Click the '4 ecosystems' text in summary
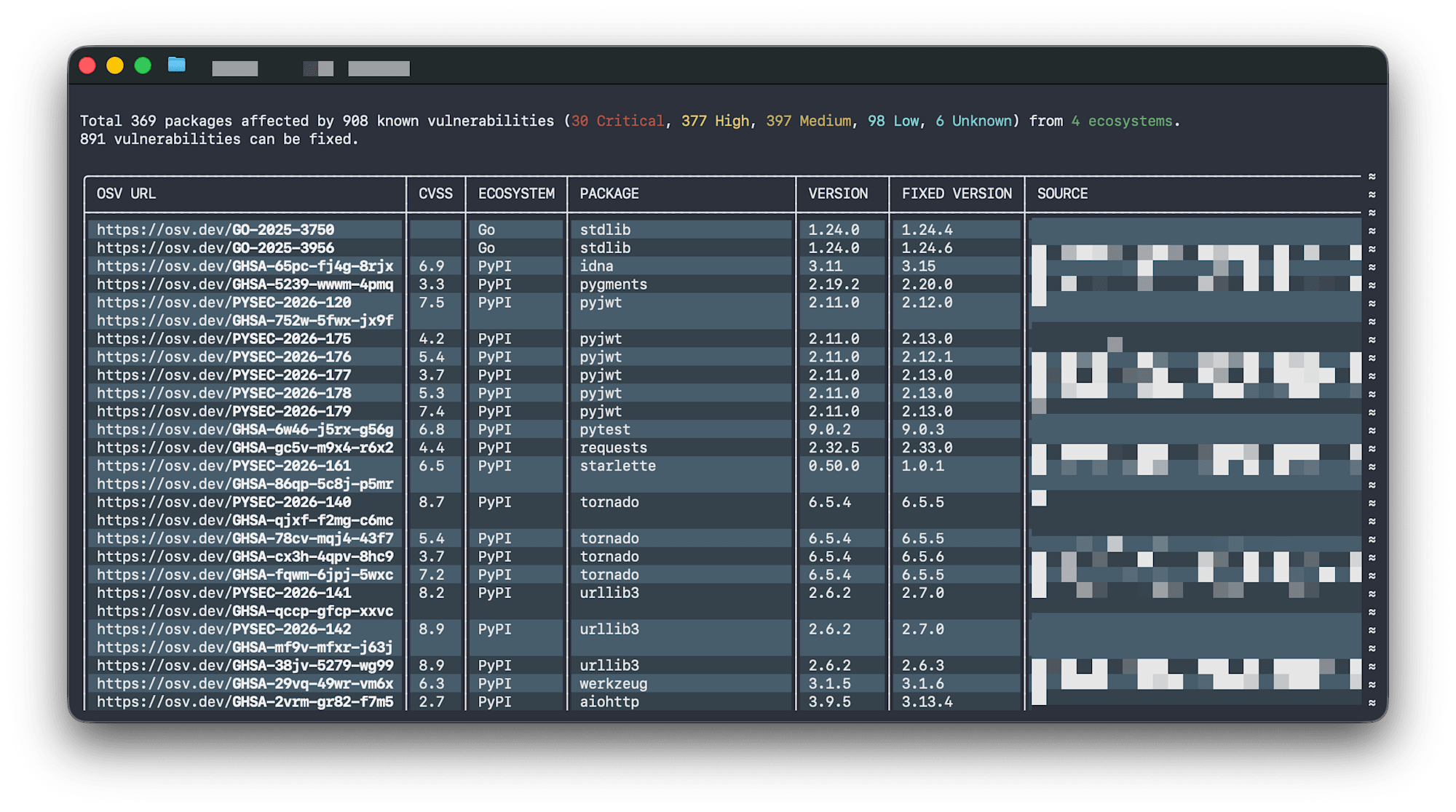 pos(1122,122)
